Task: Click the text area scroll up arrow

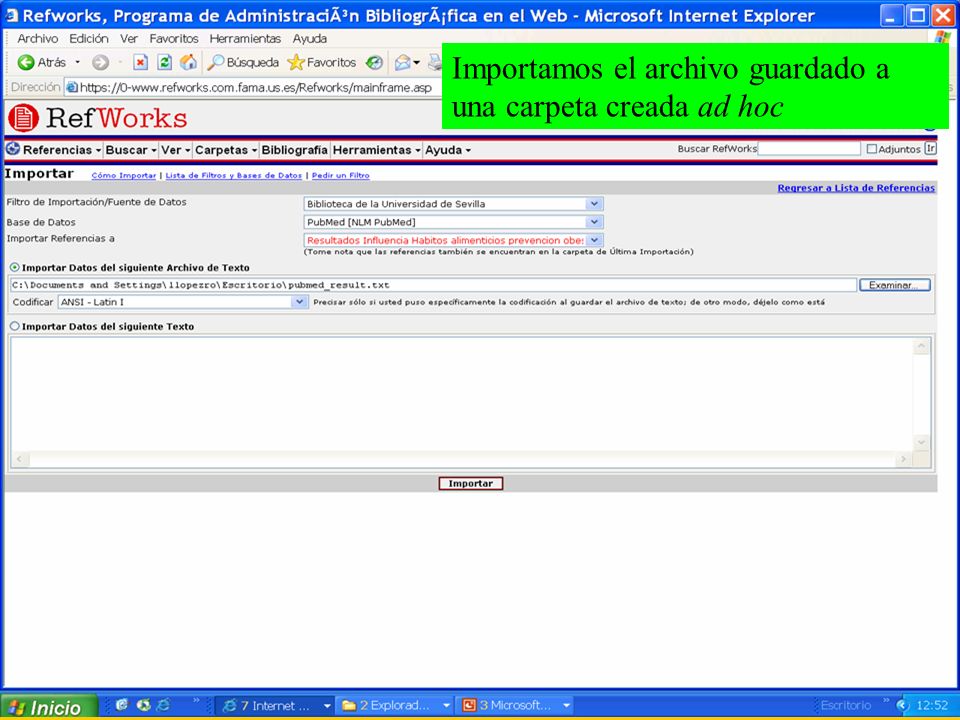Action: [921, 347]
